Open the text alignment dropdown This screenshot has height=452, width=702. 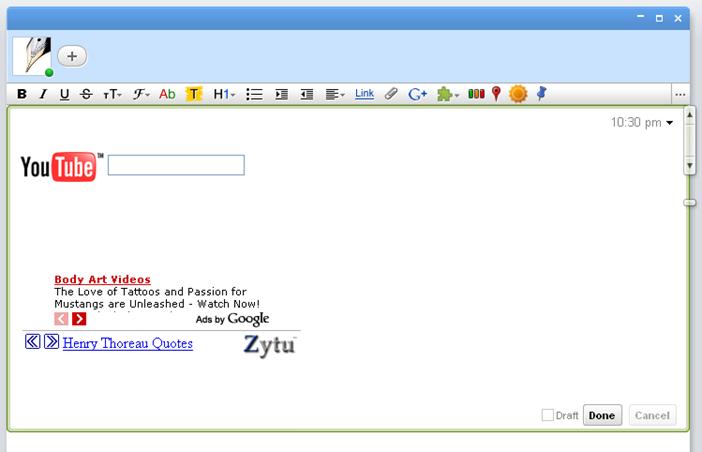(x=335, y=94)
